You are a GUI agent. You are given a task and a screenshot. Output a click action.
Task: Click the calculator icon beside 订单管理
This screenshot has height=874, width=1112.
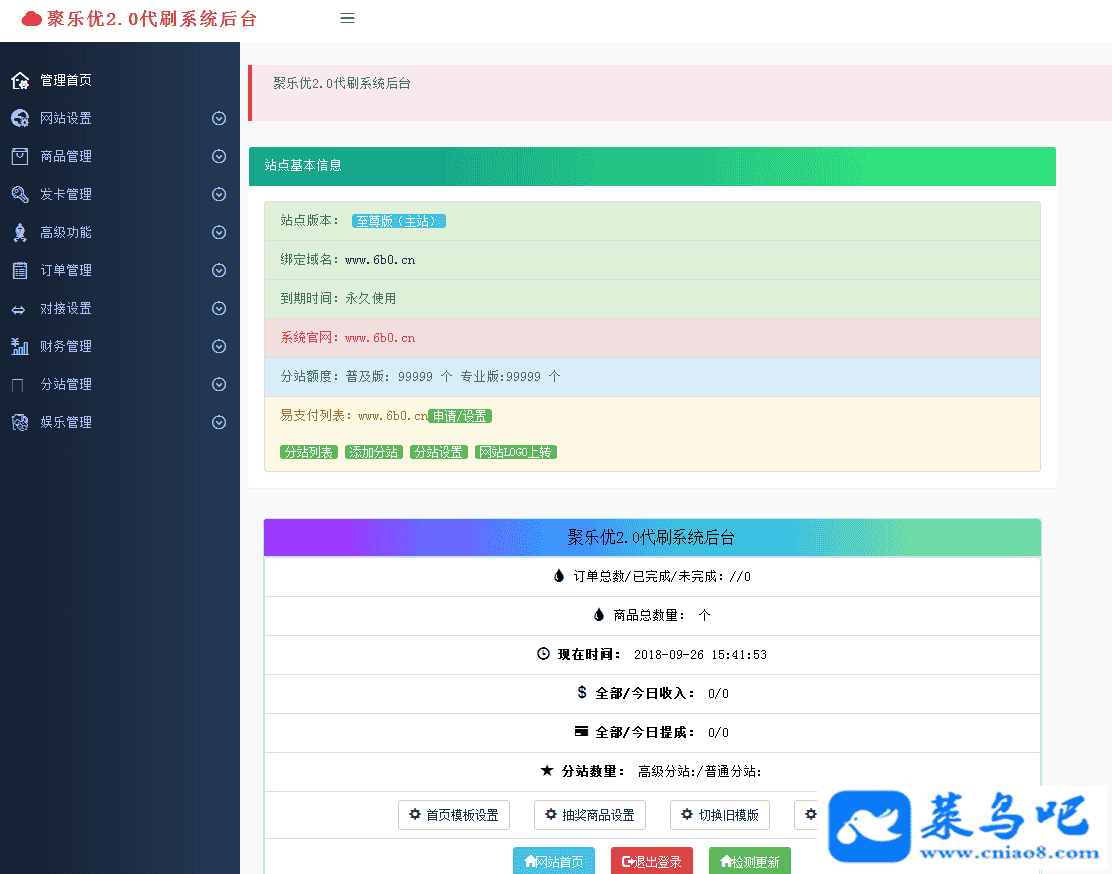(x=20, y=270)
